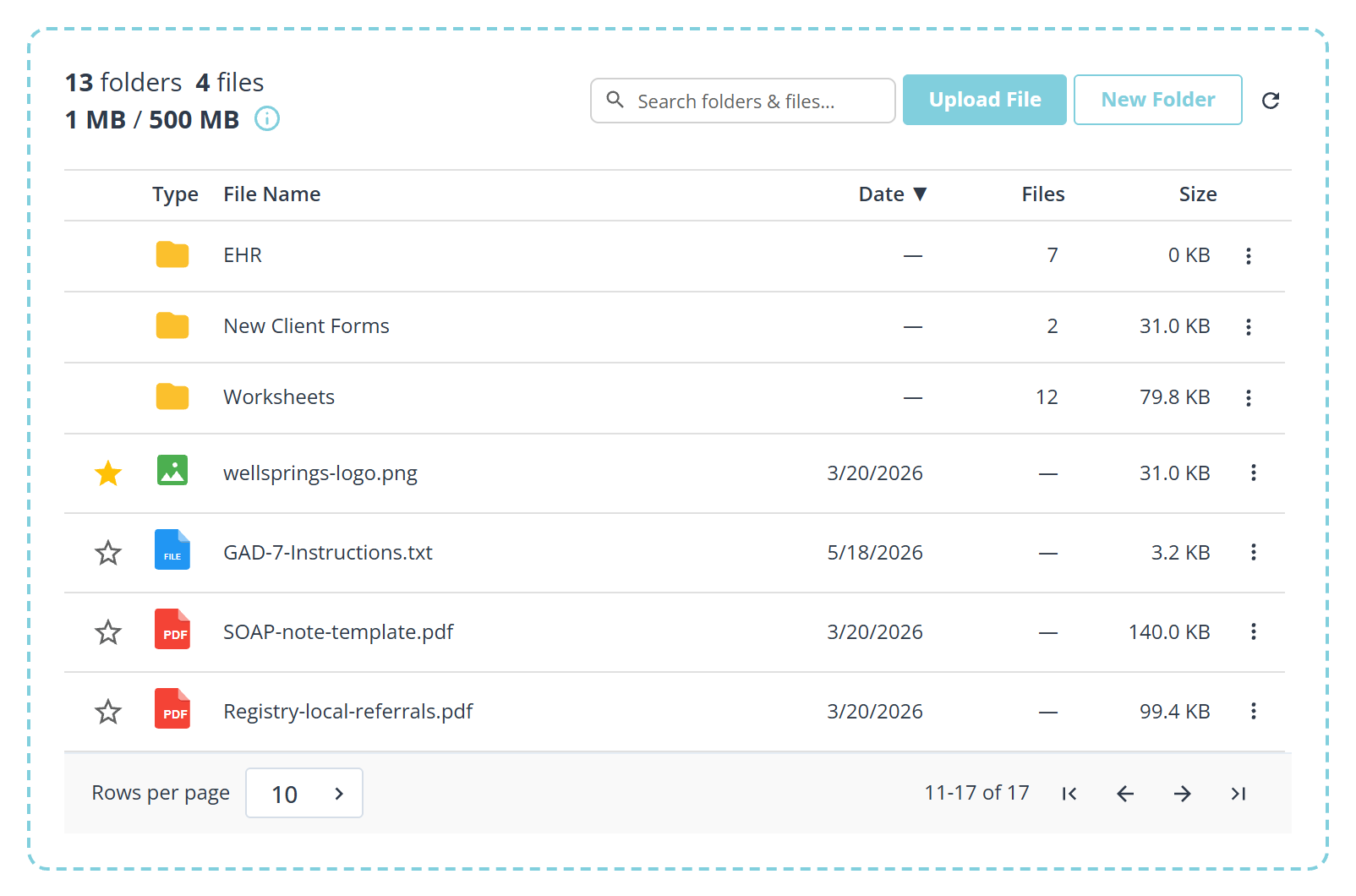This screenshot has height=896, width=1356.
Task: Click the image file icon for wellsprings-logo.png
Action: (172, 470)
